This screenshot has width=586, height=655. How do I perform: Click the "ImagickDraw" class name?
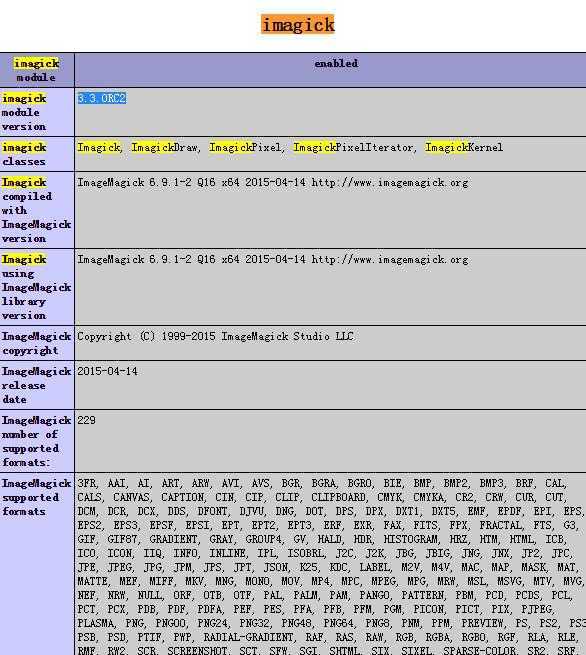click(165, 147)
